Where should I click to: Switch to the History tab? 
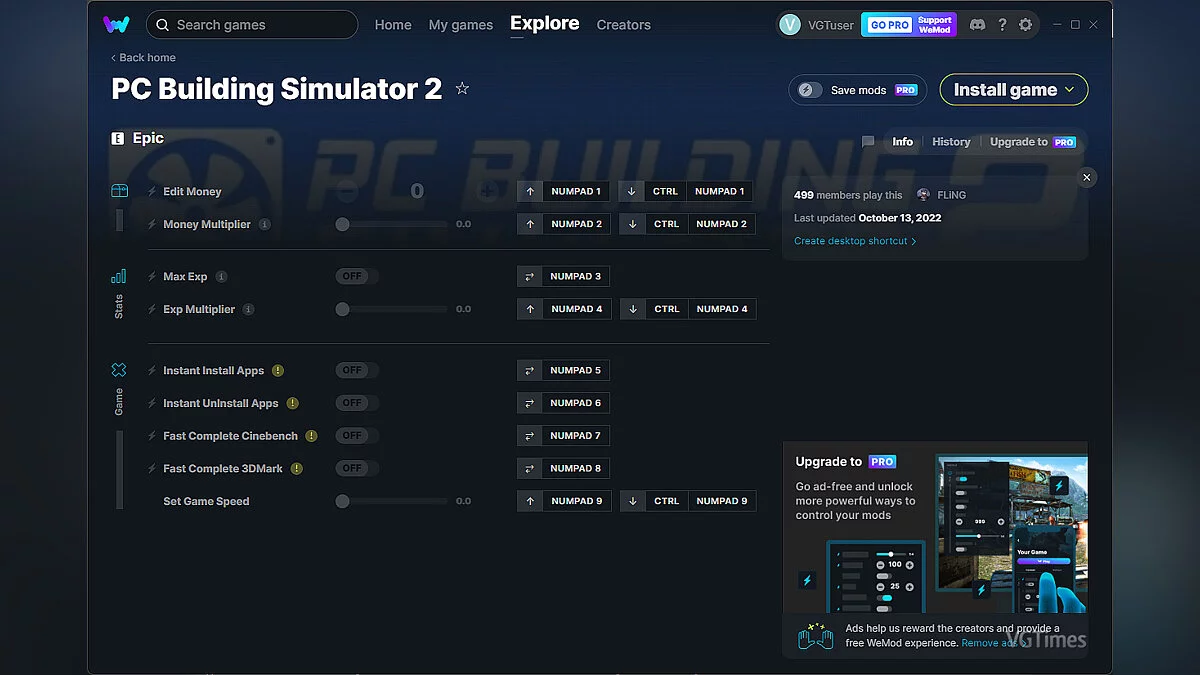click(950, 141)
